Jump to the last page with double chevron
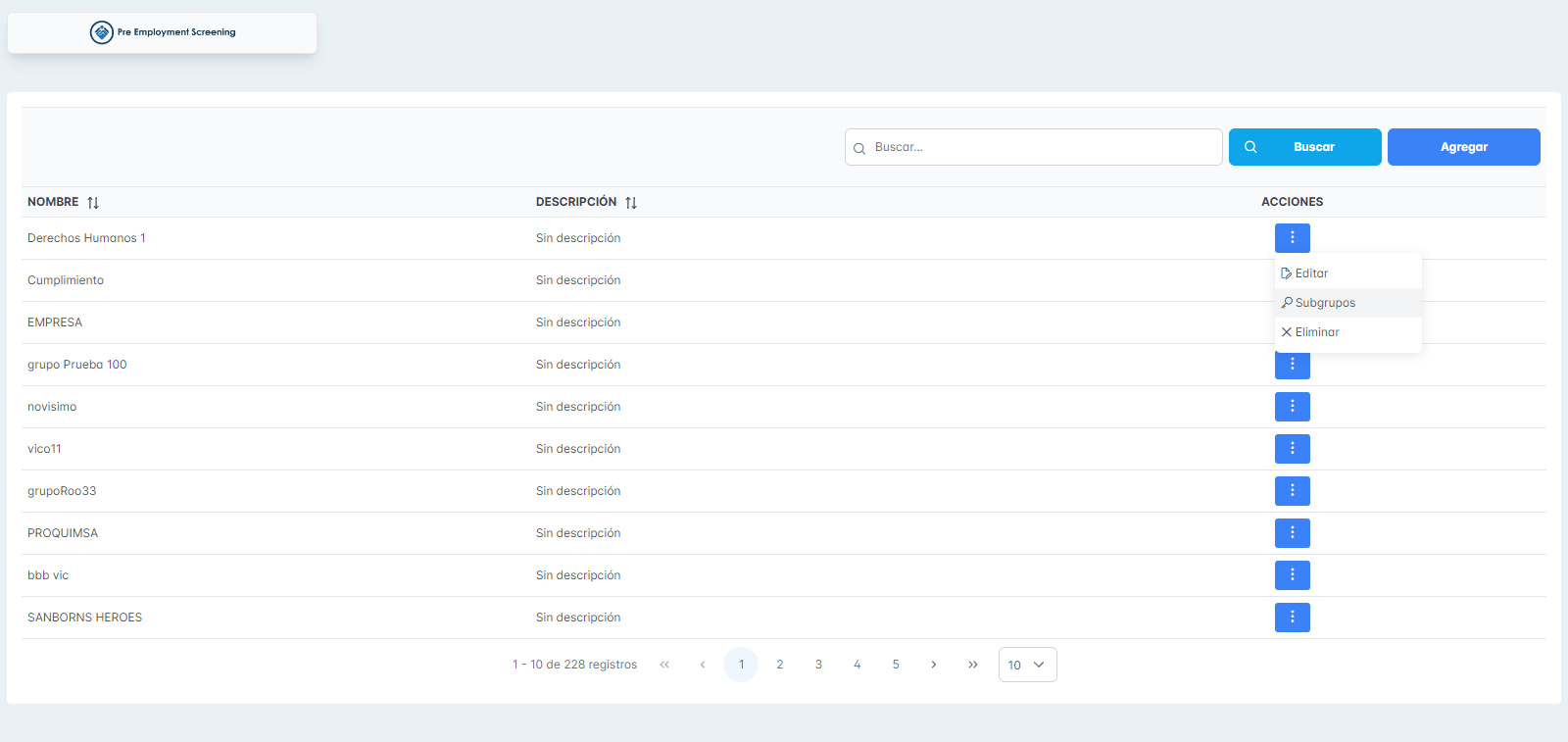 (972, 665)
